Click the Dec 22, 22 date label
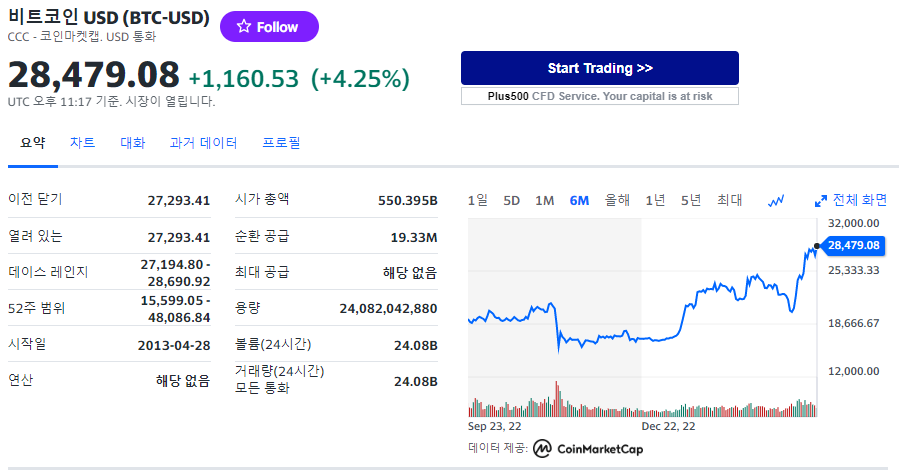The width and height of the screenshot is (899, 470). pyautogui.click(x=668, y=426)
